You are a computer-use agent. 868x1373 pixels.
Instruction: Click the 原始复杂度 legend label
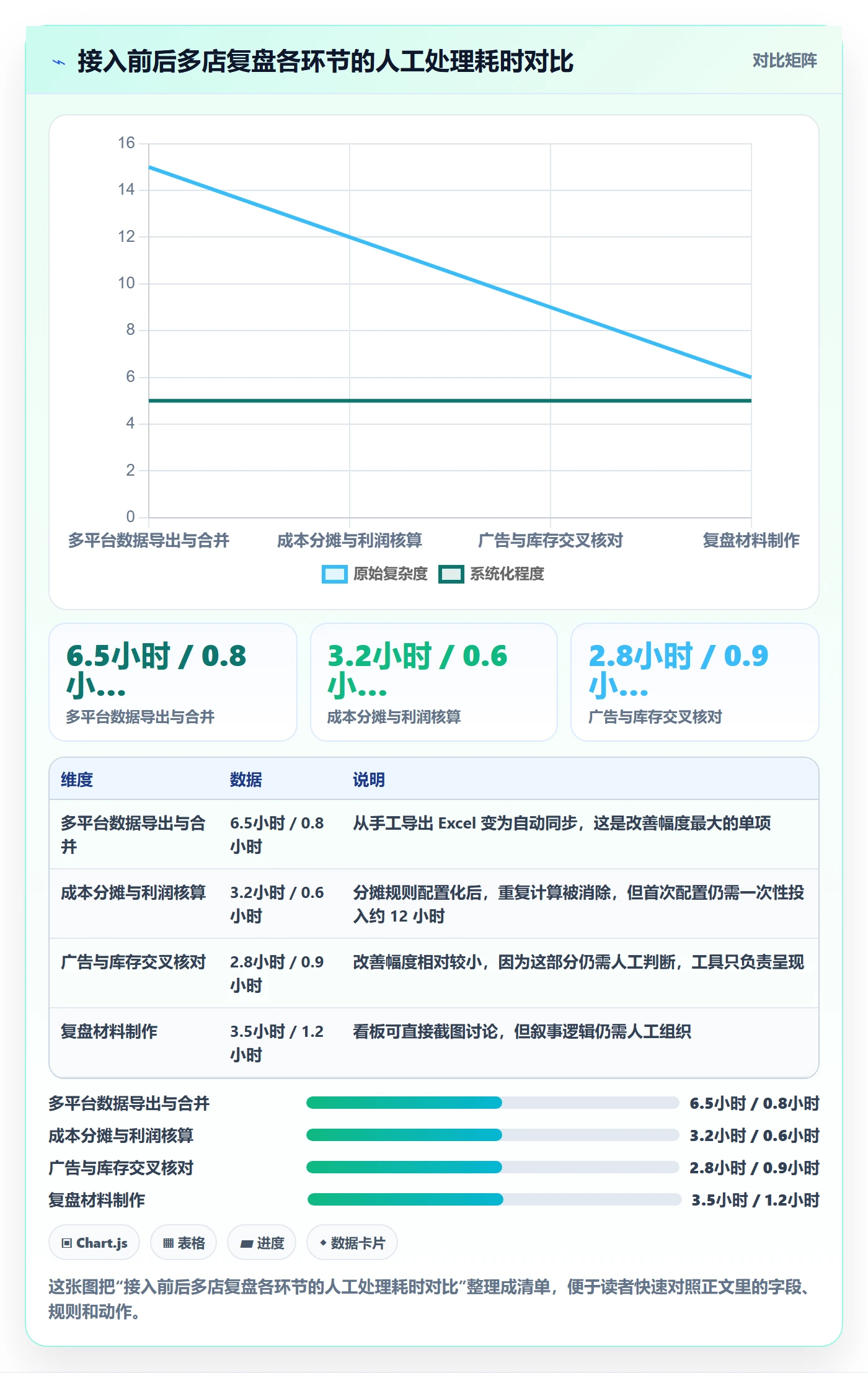click(x=391, y=574)
